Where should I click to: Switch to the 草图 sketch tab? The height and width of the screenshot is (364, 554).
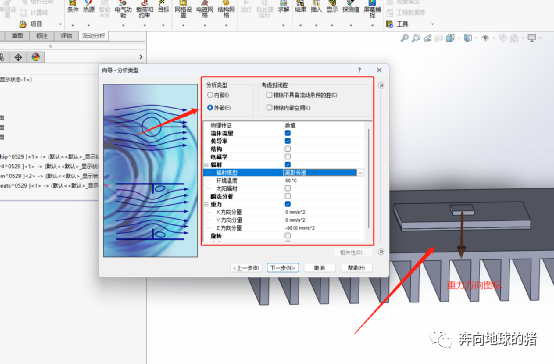(17, 36)
